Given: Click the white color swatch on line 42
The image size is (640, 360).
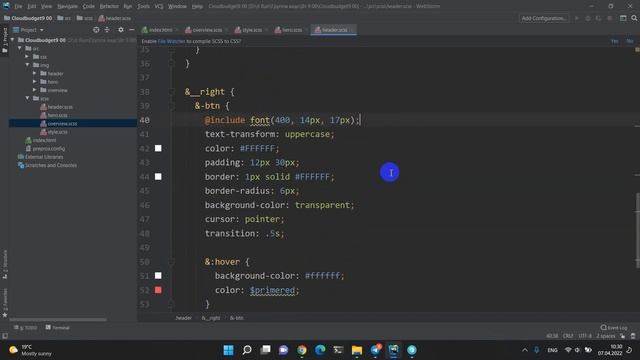Looking at the screenshot, I should [158, 148].
